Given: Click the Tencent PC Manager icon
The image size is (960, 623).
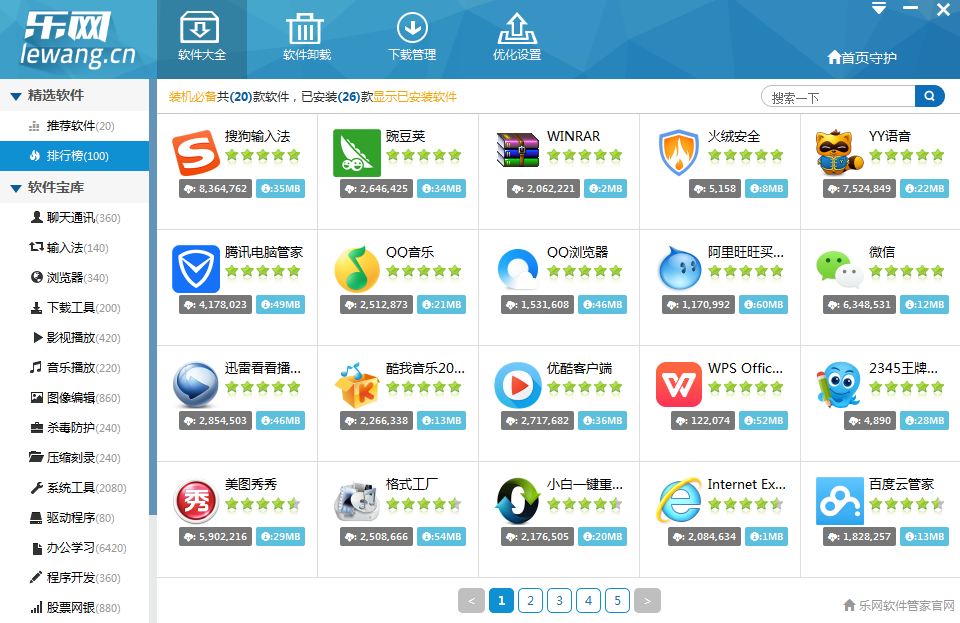Looking at the screenshot, I should [x=195, y=269].
